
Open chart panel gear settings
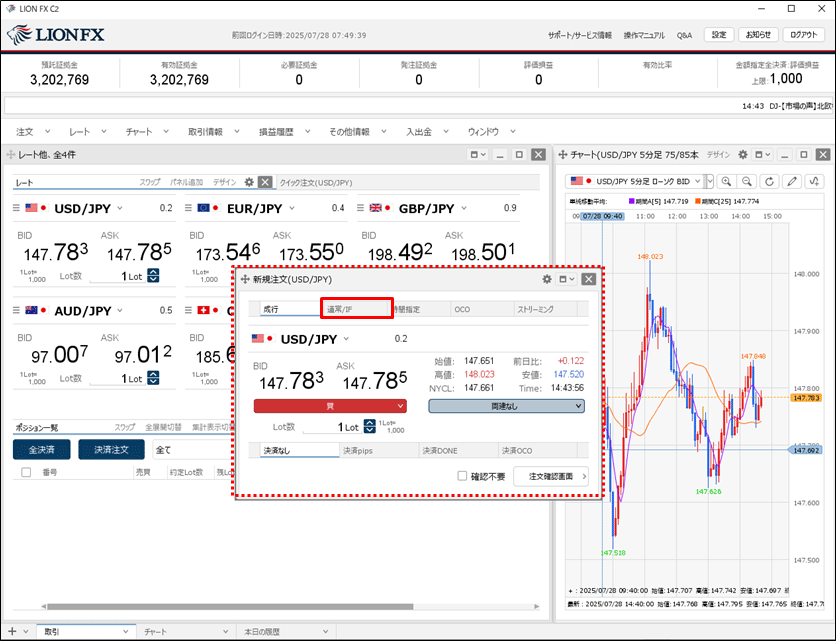coord(743,155)
